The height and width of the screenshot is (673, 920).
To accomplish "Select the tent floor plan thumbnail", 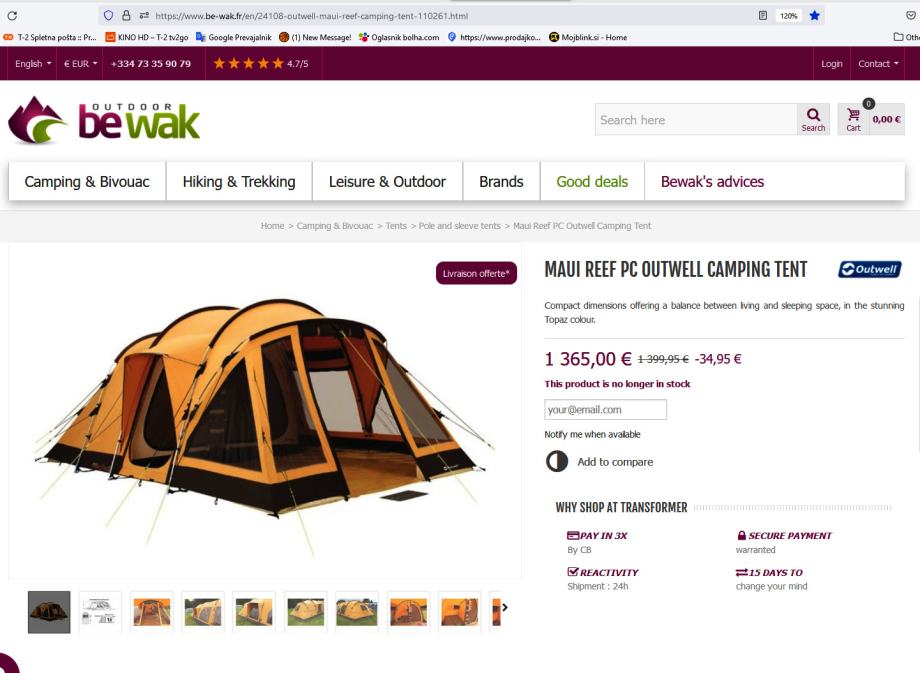I will pos(100,612).
